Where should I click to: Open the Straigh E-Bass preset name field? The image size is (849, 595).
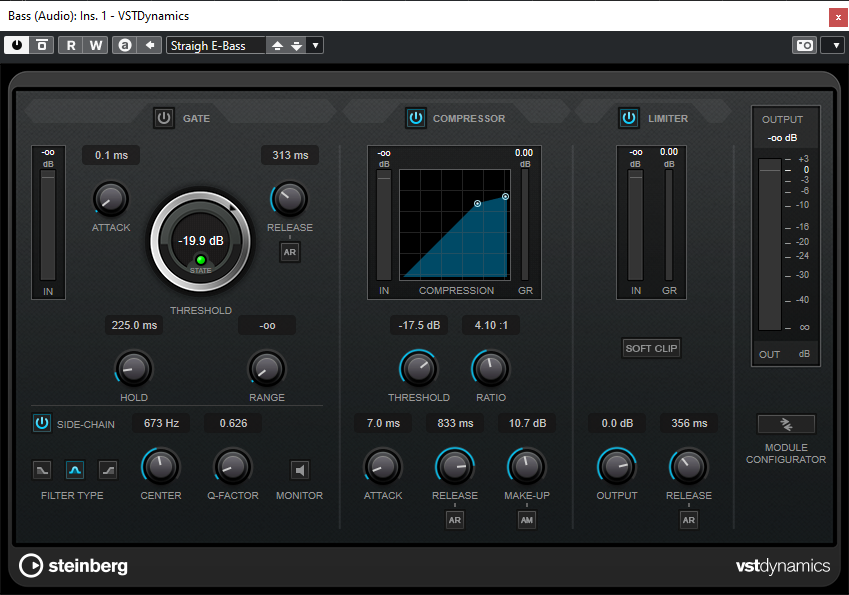tap(216, 45)
